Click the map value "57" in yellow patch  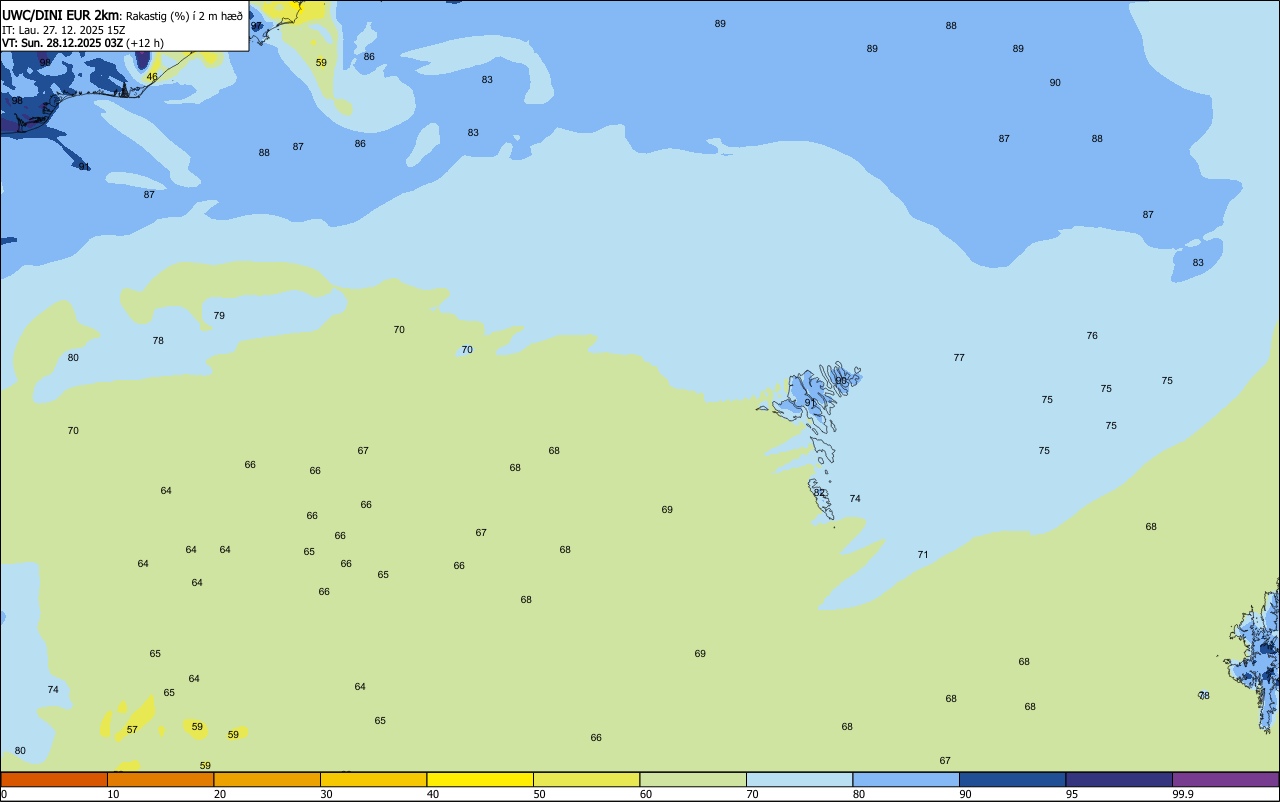(x=132, y=730)
